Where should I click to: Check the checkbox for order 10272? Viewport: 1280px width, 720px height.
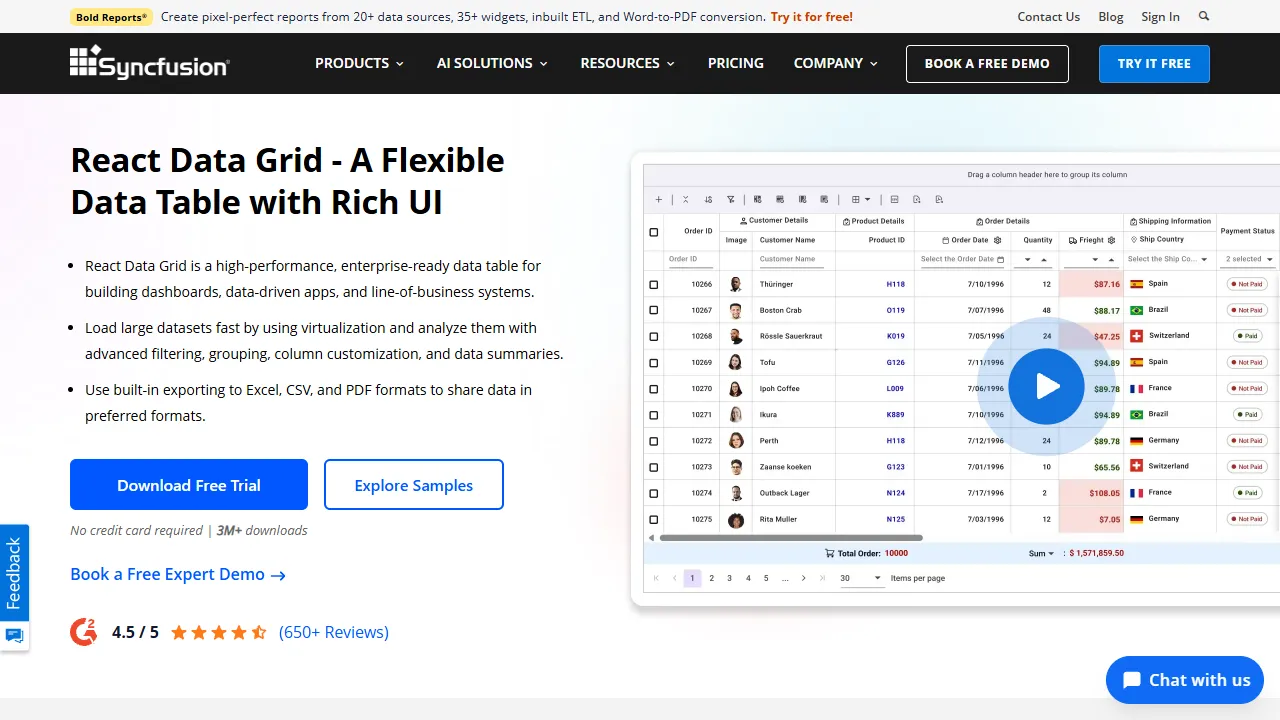tap(654, 441)
